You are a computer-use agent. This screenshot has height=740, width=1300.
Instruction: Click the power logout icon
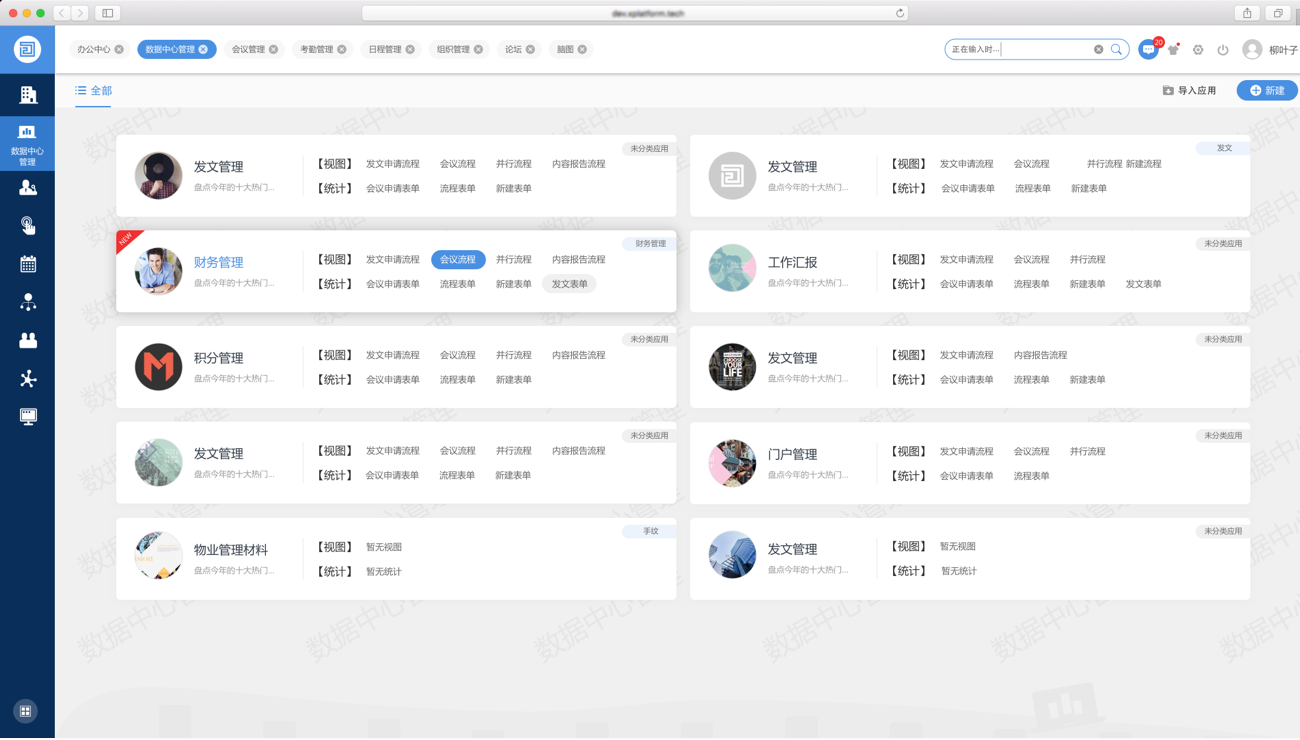coord(1222,49)
